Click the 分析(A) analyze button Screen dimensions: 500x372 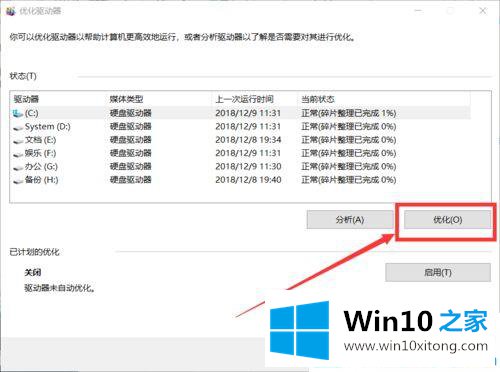(350, 219)
